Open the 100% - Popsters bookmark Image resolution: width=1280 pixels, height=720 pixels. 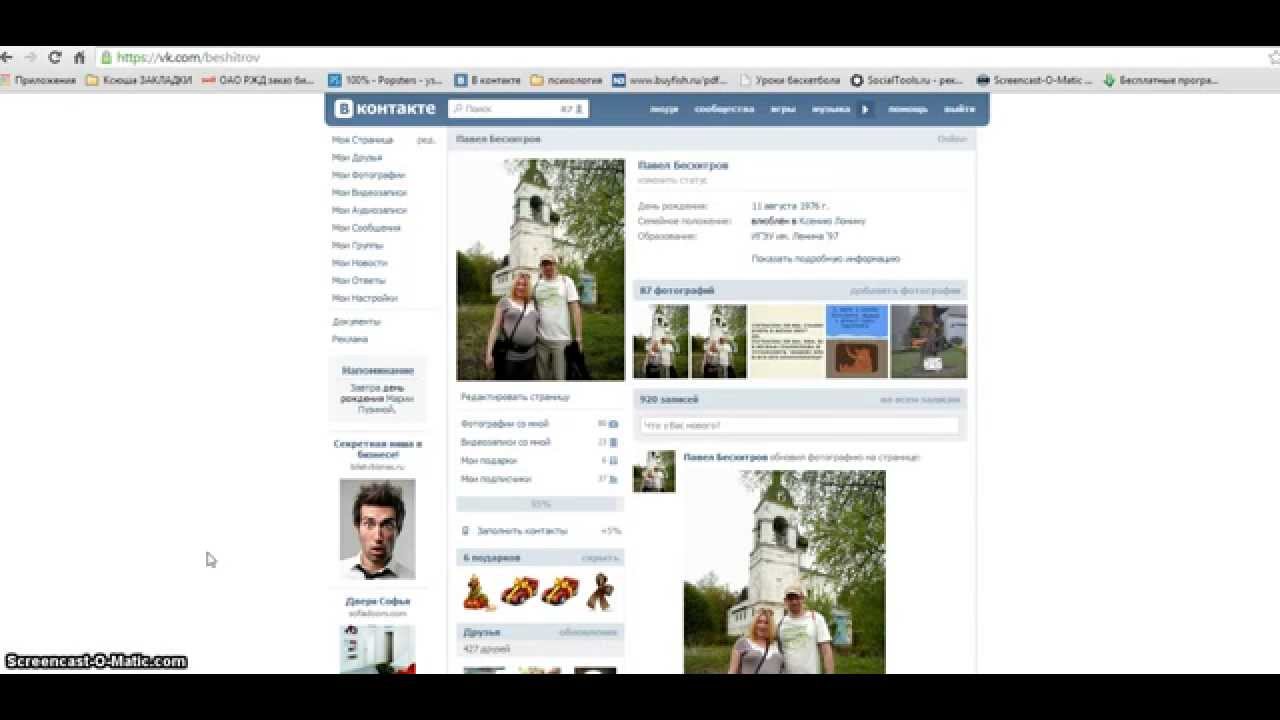pos(386,80)
